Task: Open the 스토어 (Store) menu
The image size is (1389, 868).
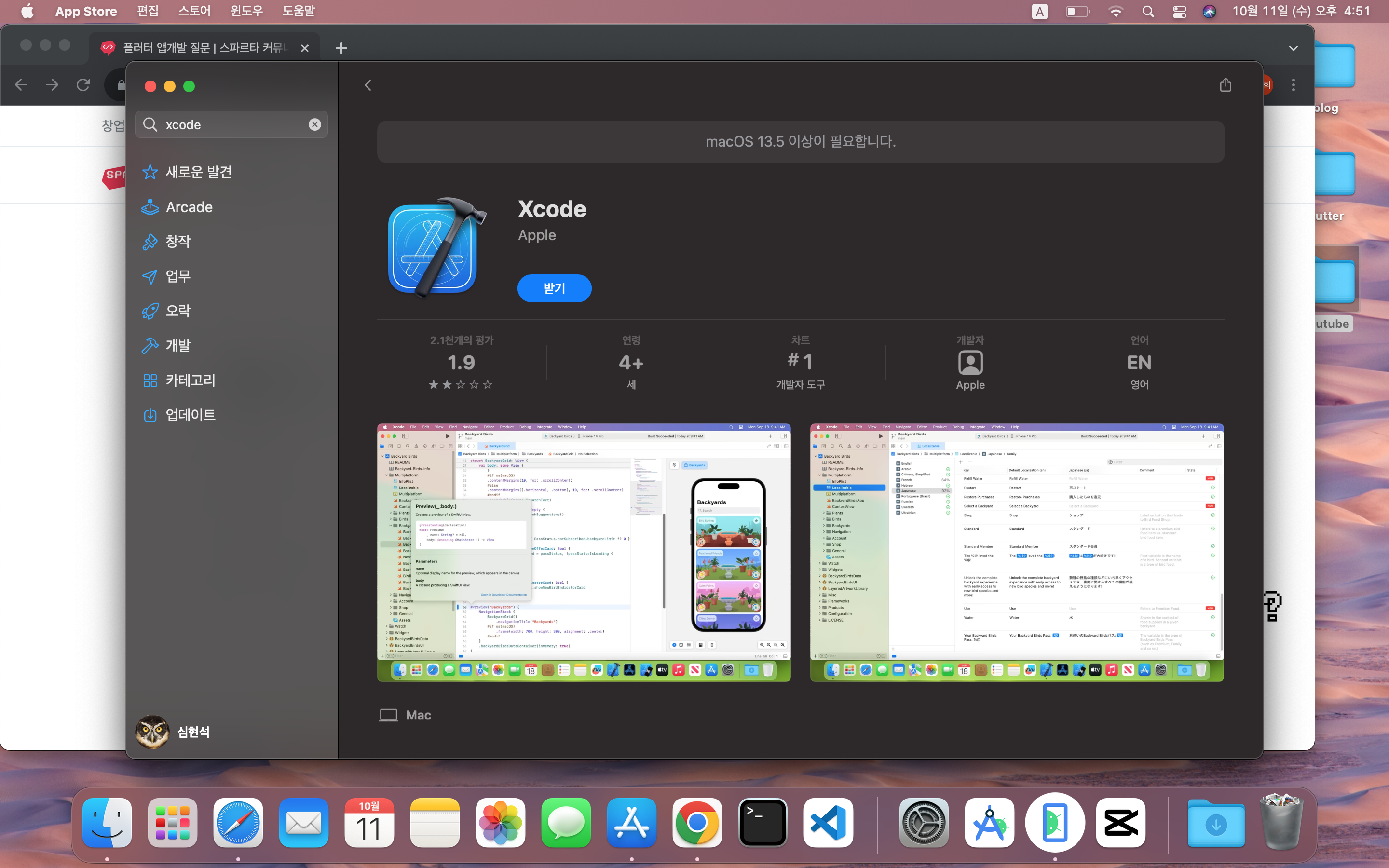Action: click(x=194, y=12)
